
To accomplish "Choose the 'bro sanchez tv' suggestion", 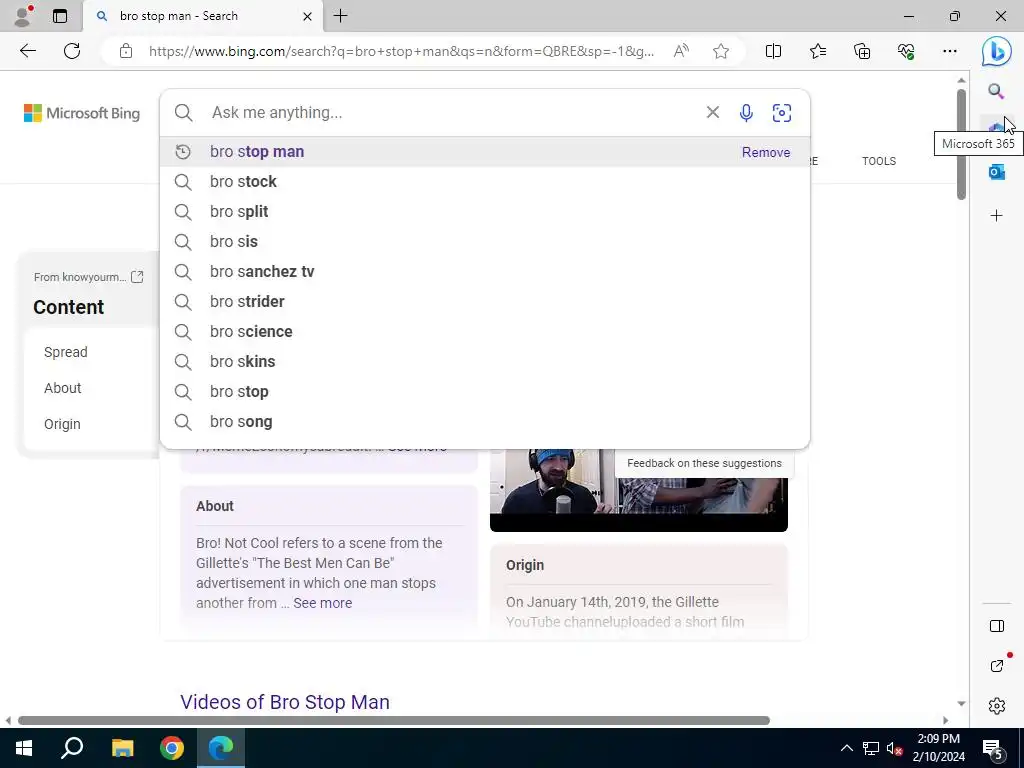I will pos(485,272).
